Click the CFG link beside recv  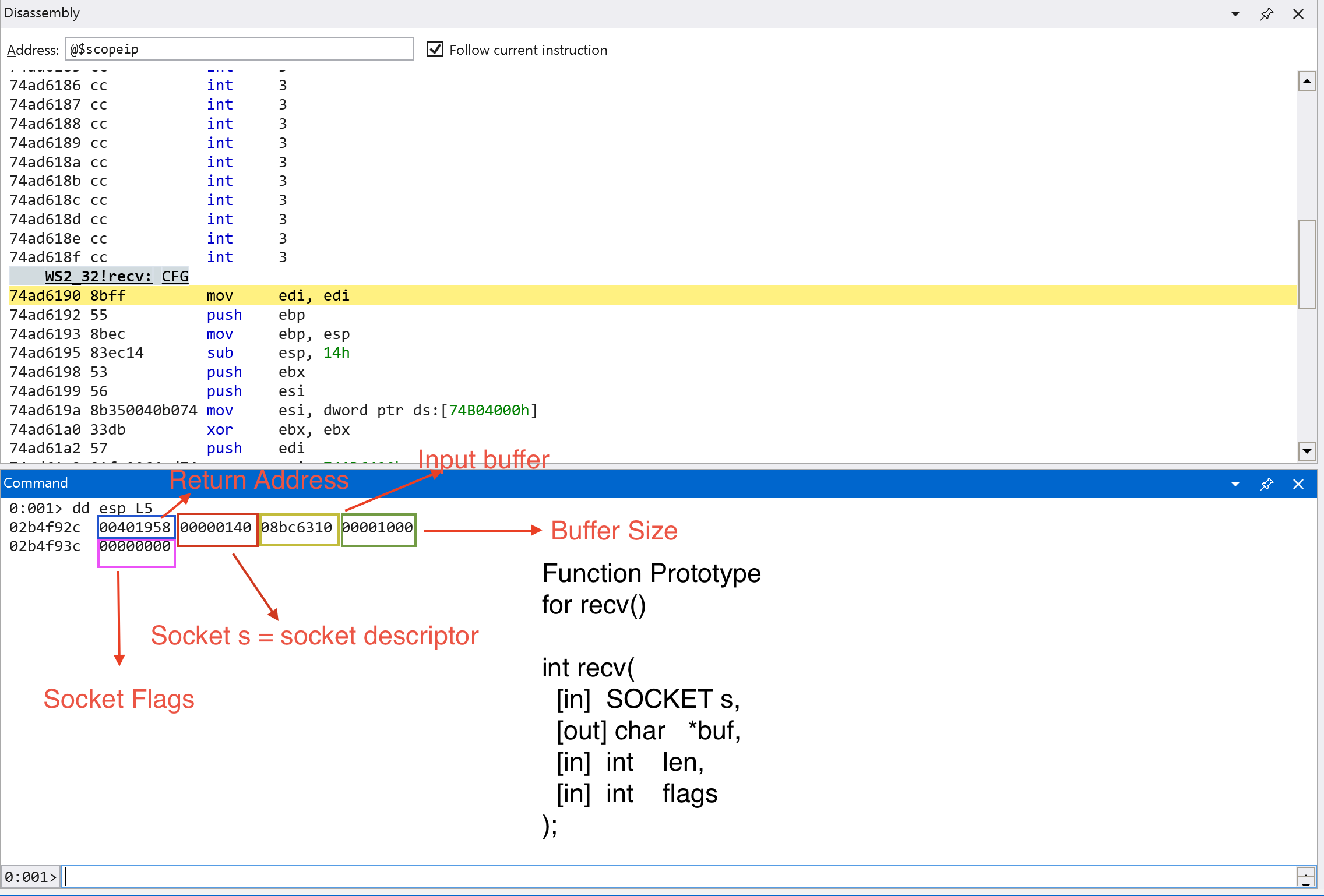pos(175,276)
